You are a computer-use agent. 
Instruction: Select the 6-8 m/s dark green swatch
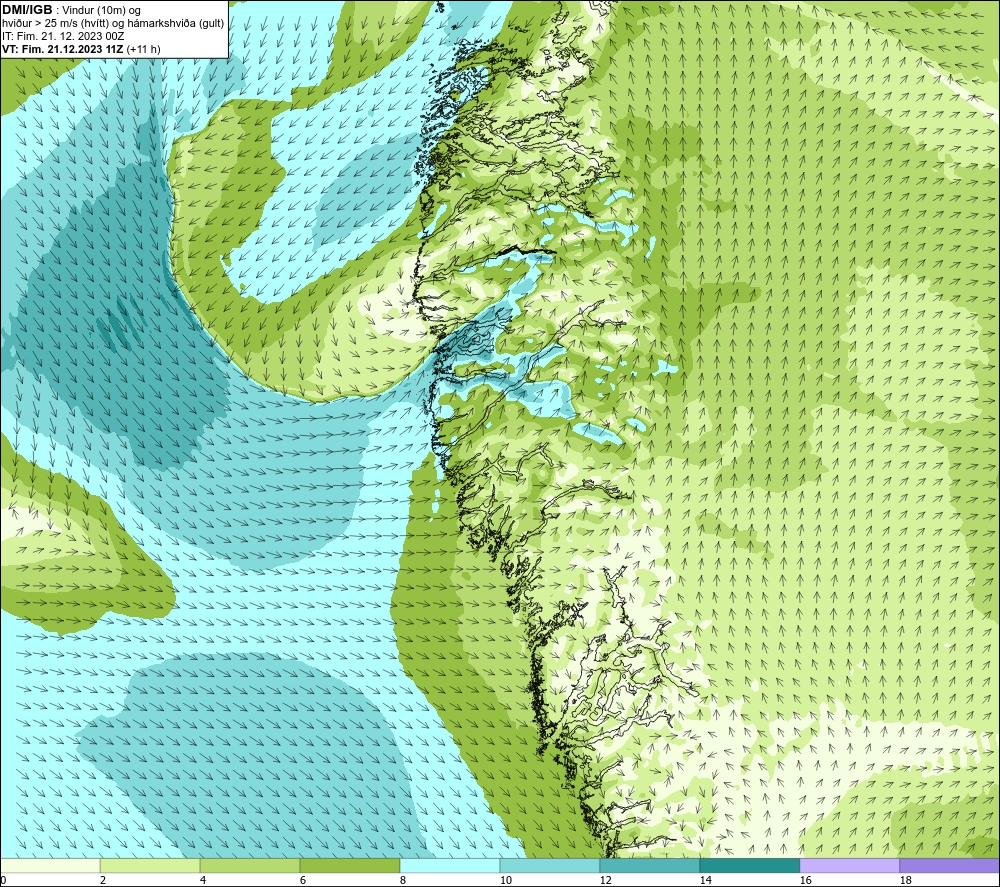click(349, 865)
